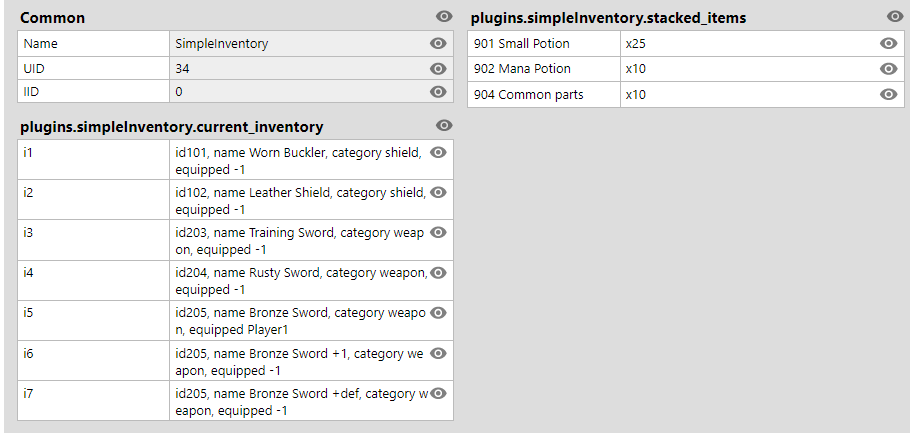
Task: Click eye icon for 904 Common parts
Action: click(889, 94)
